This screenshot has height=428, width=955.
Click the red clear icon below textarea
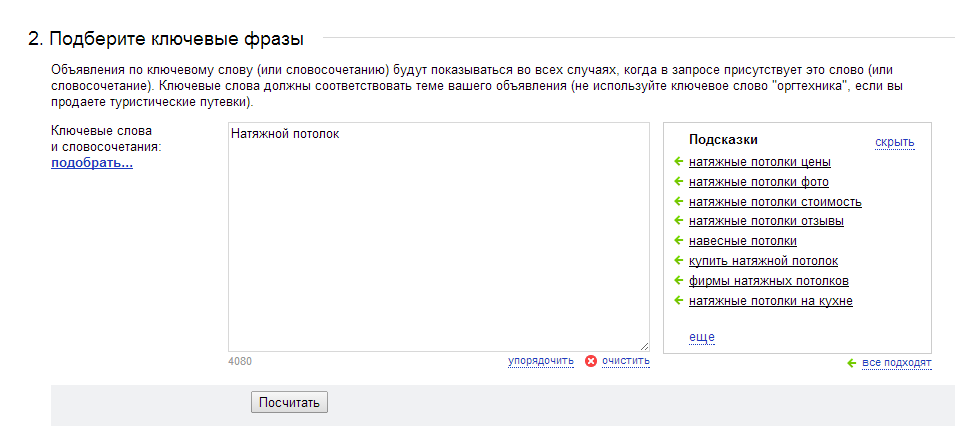point(591,361)
